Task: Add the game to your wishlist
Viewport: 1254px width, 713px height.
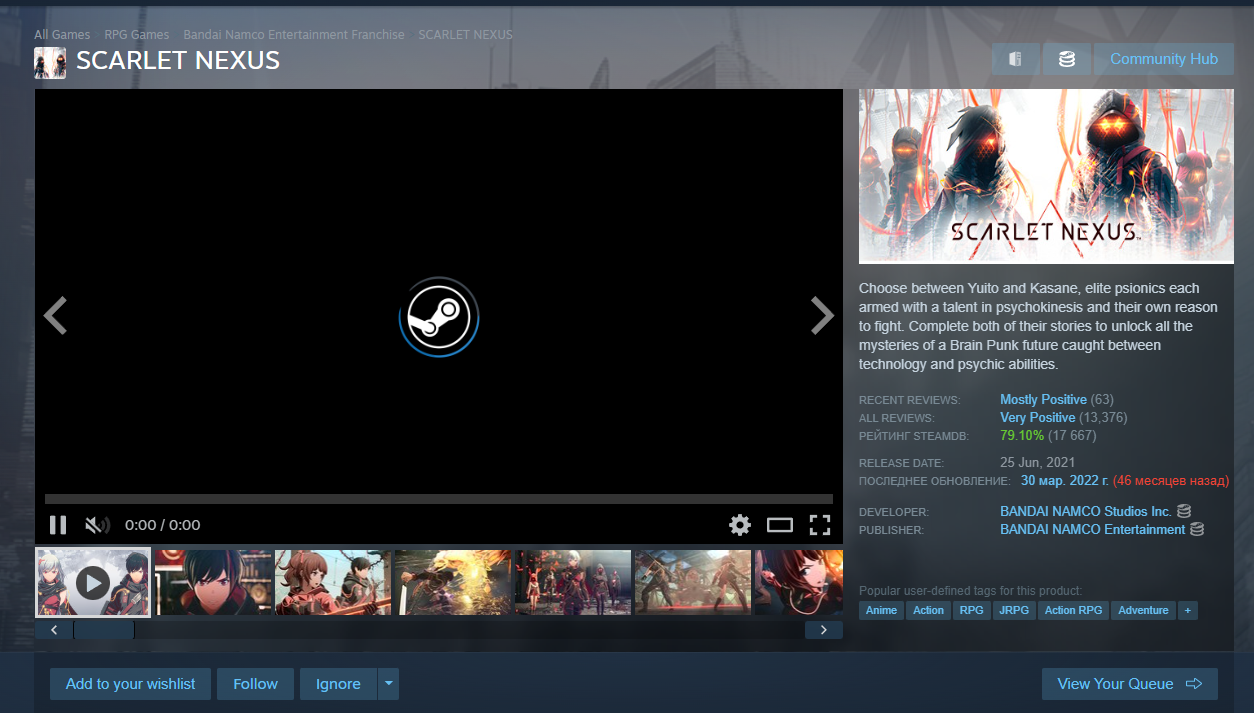Action: (131, 684)
